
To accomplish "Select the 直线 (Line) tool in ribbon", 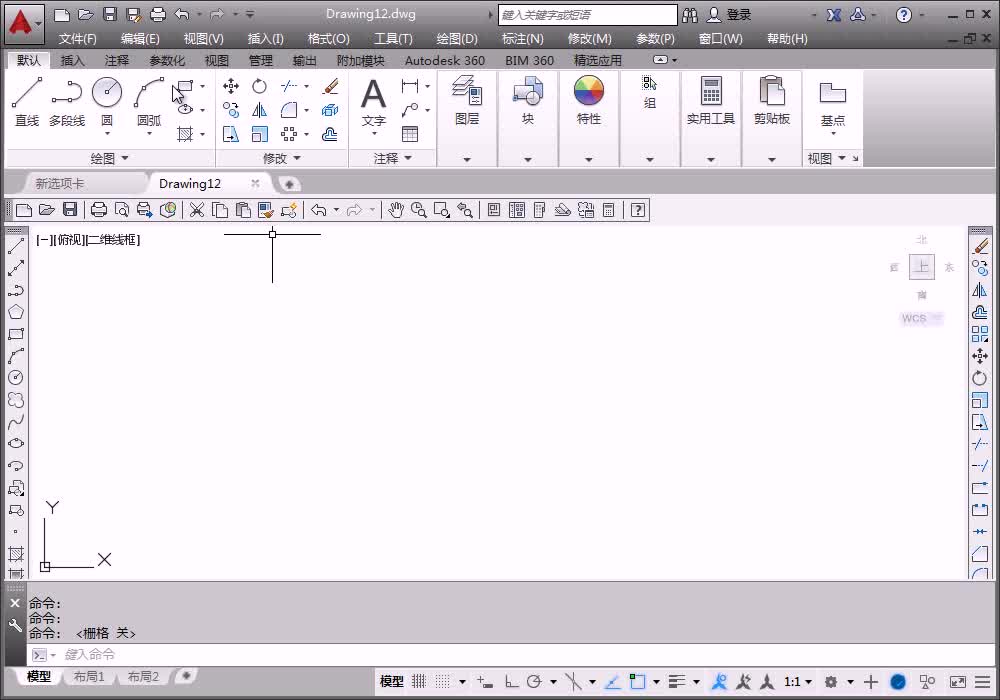I will 27,101.
